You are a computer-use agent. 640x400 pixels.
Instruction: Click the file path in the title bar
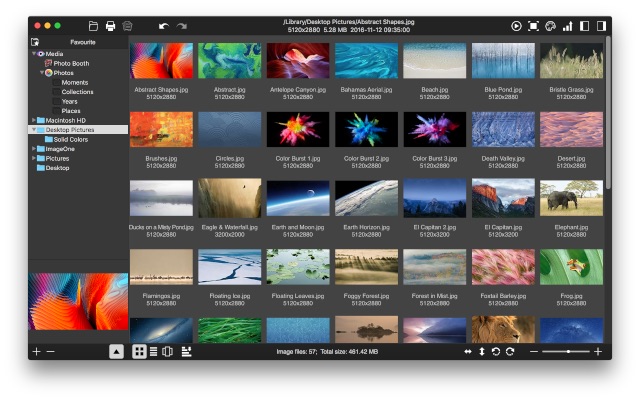pos(349,22)
